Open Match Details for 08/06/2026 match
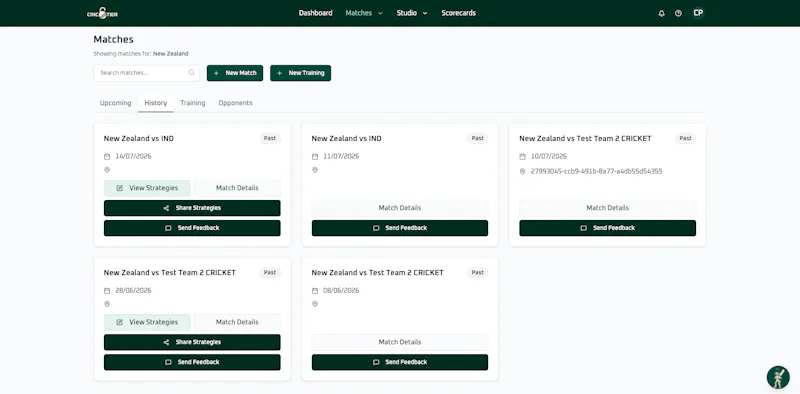 [x=399, y=342]
